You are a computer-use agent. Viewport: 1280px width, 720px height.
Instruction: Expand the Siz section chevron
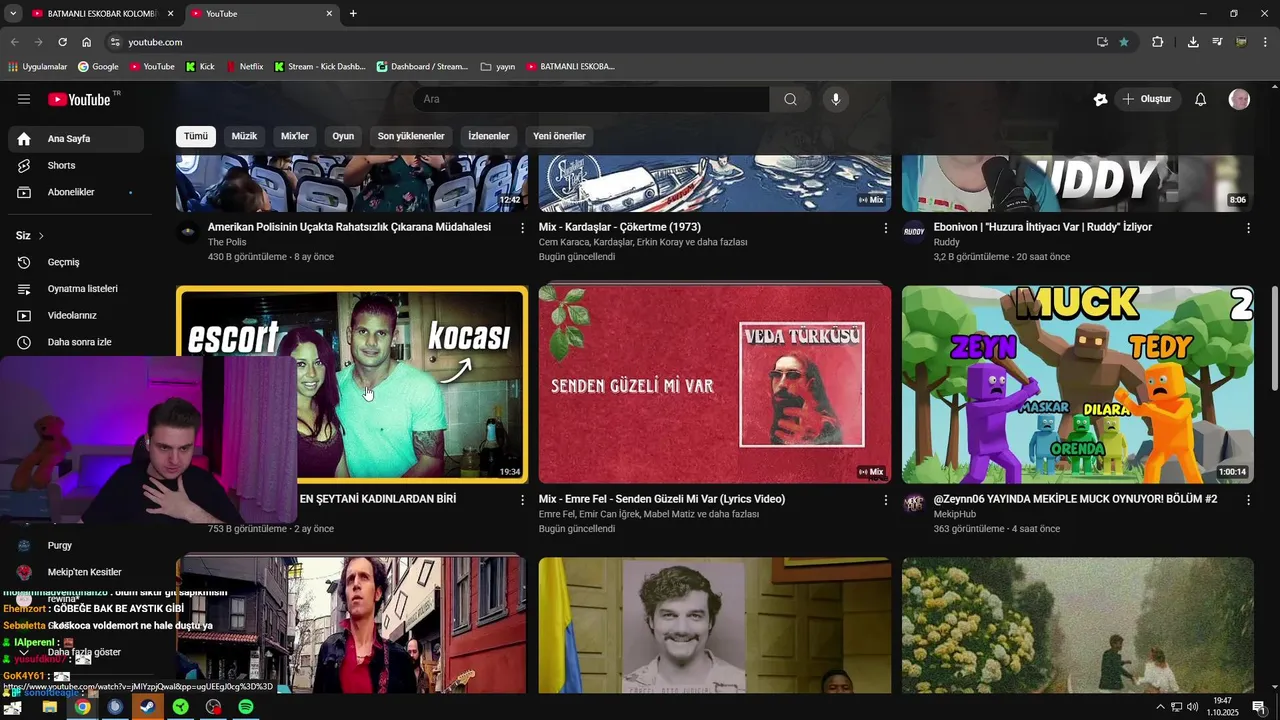41,236
